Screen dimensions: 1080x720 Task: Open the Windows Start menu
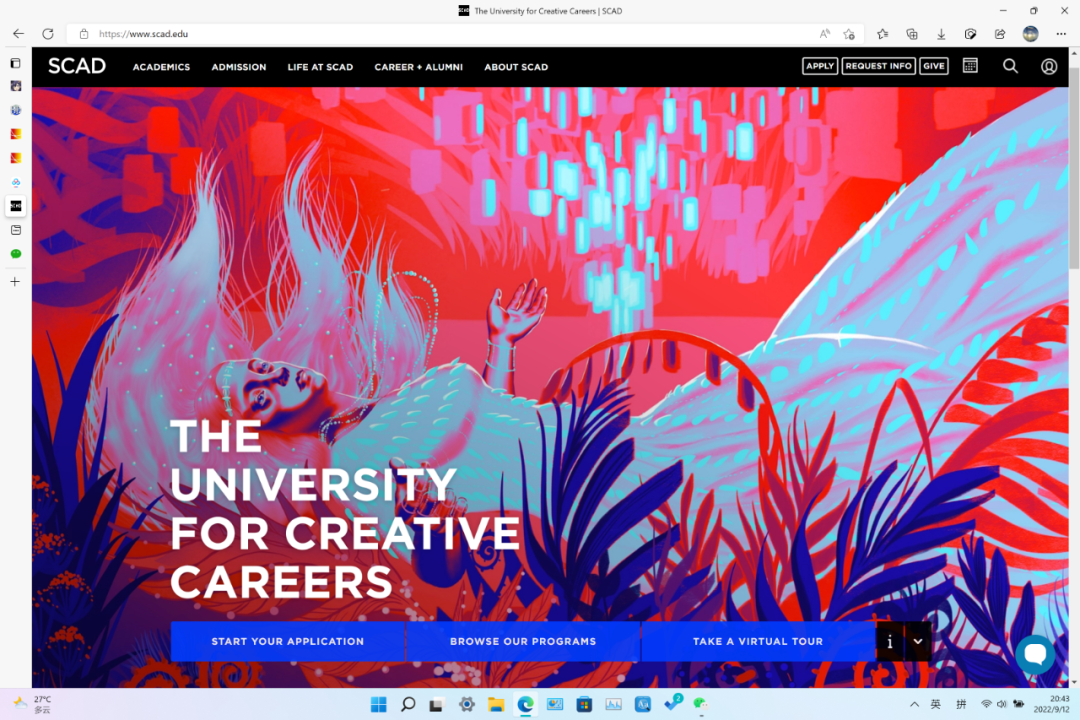[x=379, y=704]
